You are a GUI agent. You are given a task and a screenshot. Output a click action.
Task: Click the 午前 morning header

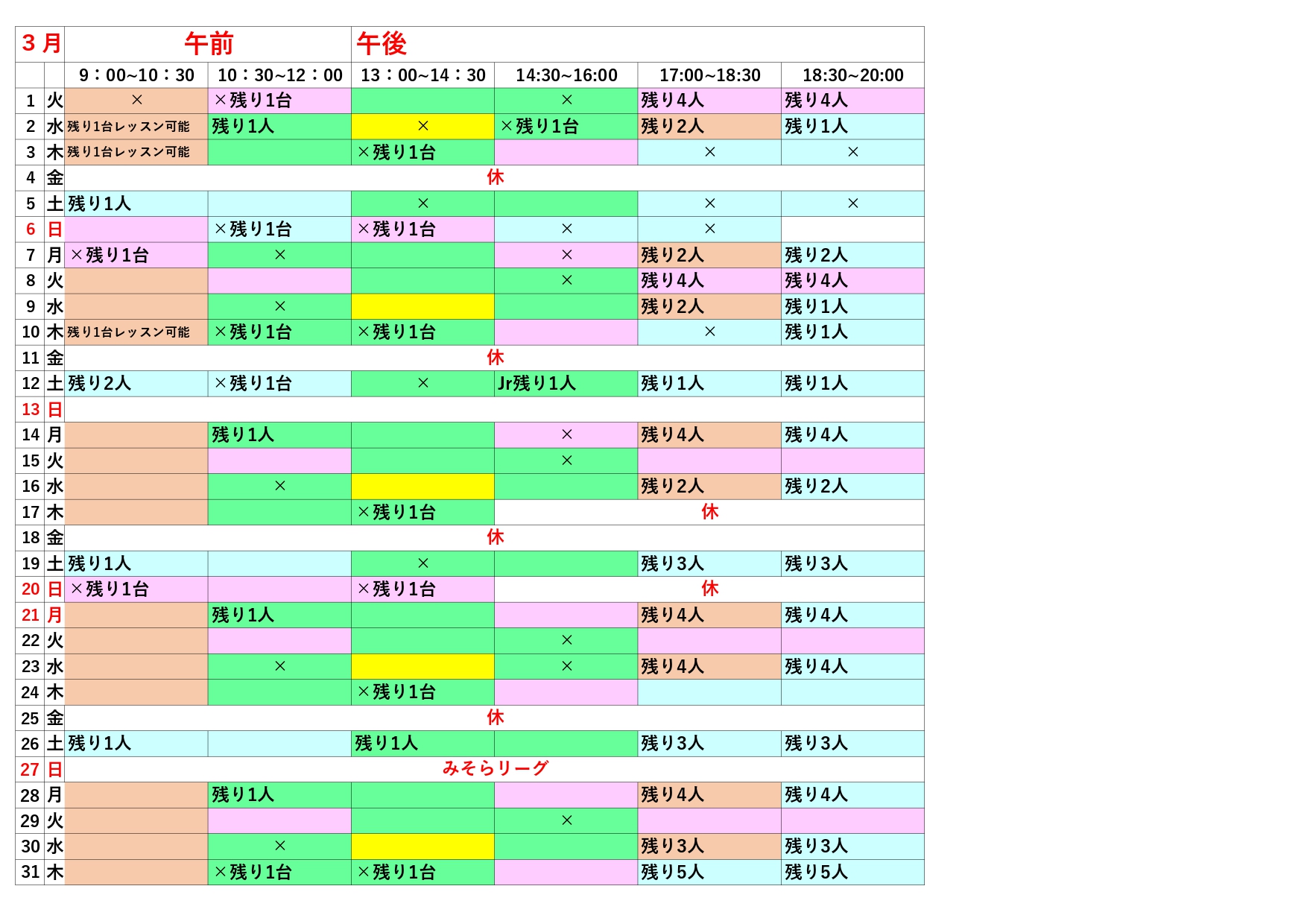(209, 44)
